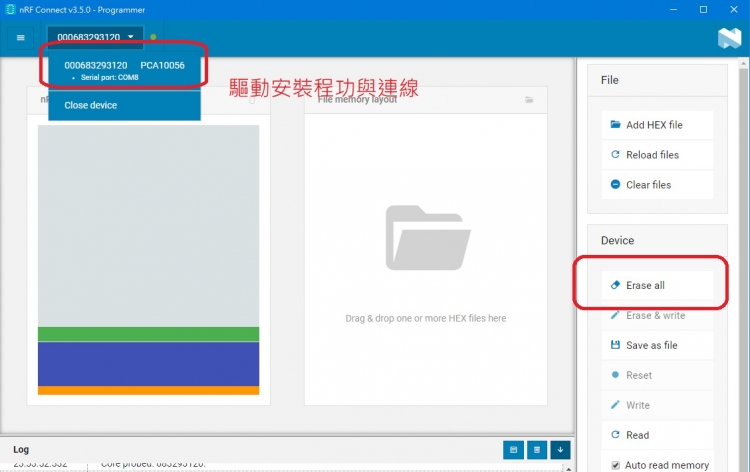Toggle log autoscroll down-arrow button
The image size is (750, 472).
(x=560, y=450)
